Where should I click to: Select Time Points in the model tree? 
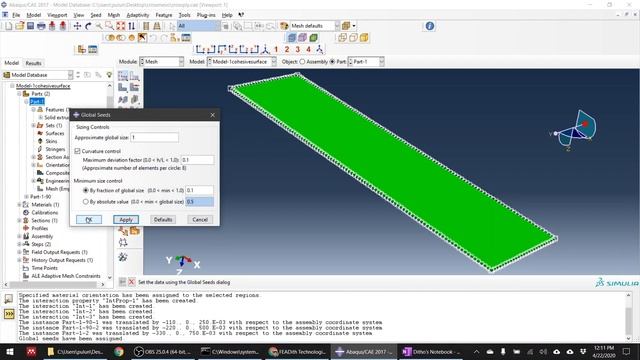click(44, 268)
